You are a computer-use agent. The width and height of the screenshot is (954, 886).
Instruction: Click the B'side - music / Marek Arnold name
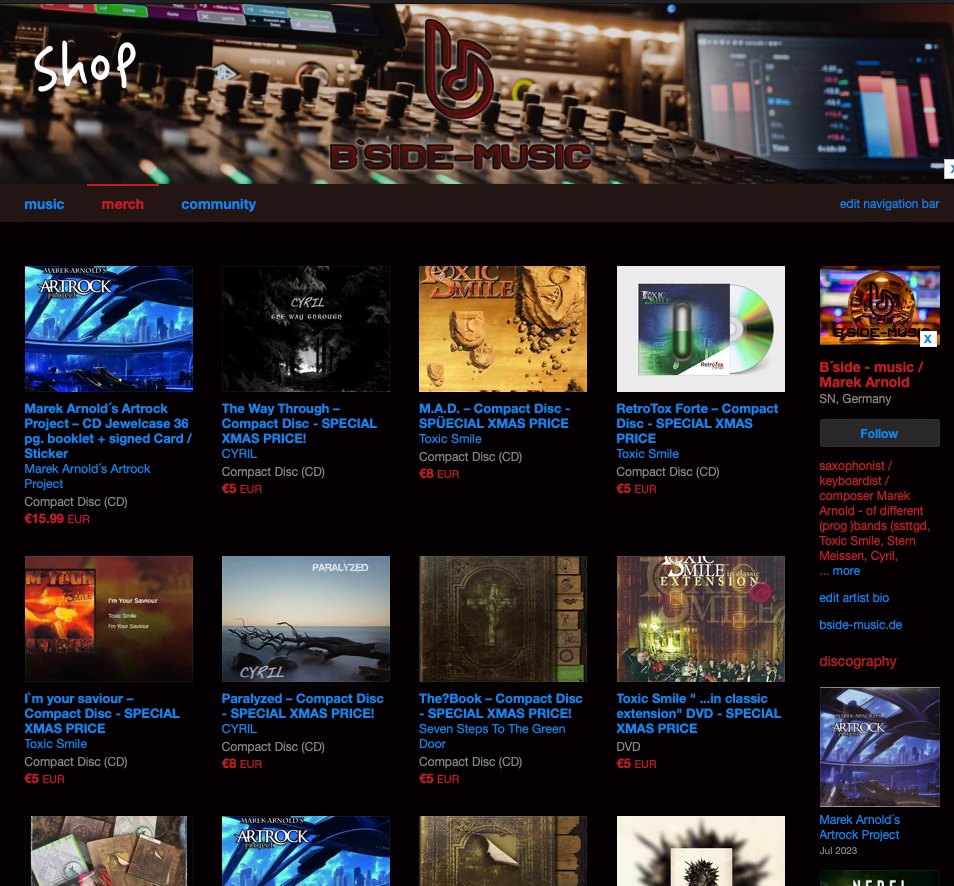871,375
